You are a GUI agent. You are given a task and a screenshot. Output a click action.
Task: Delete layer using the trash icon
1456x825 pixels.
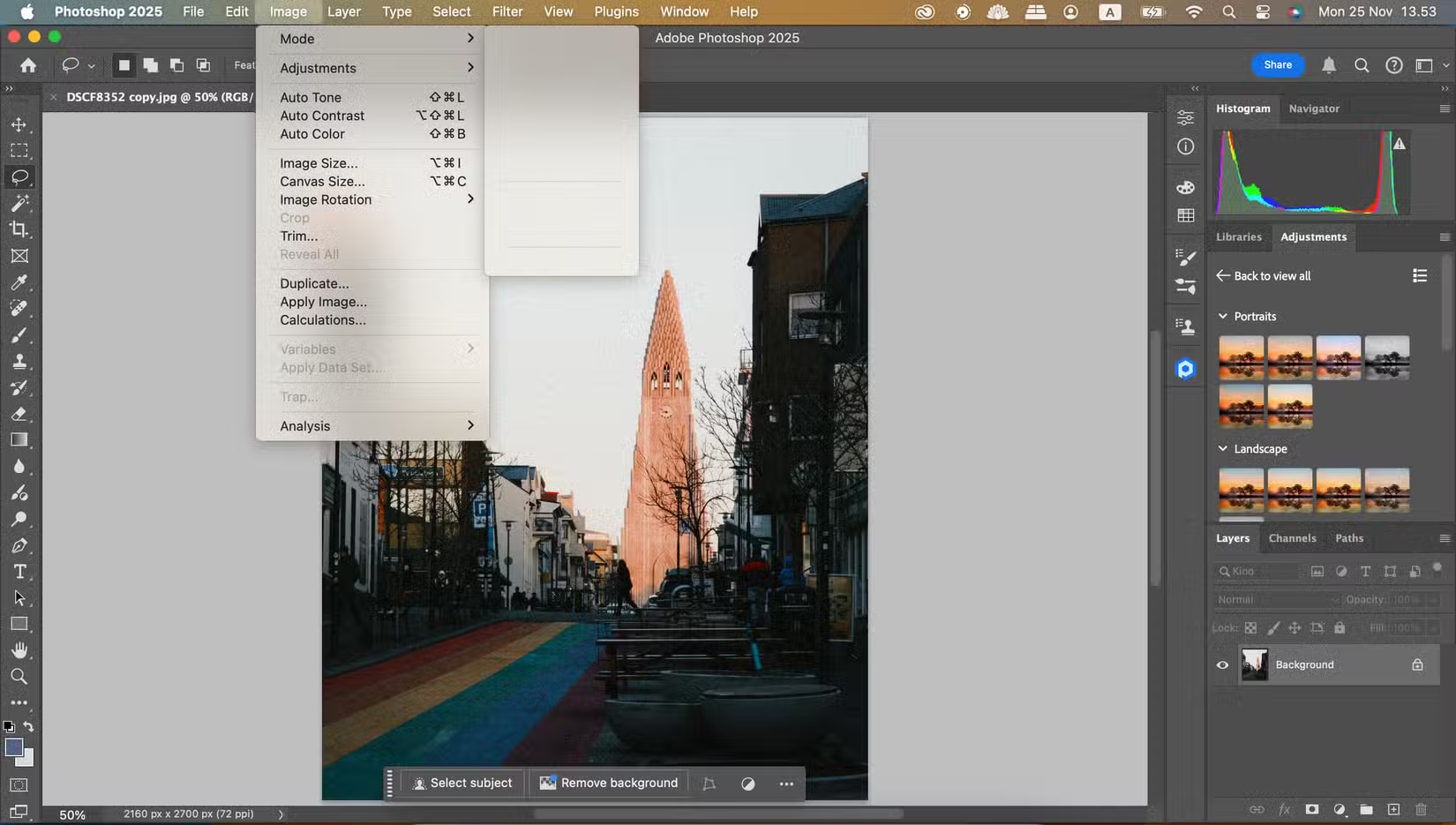click(1421, 809)
